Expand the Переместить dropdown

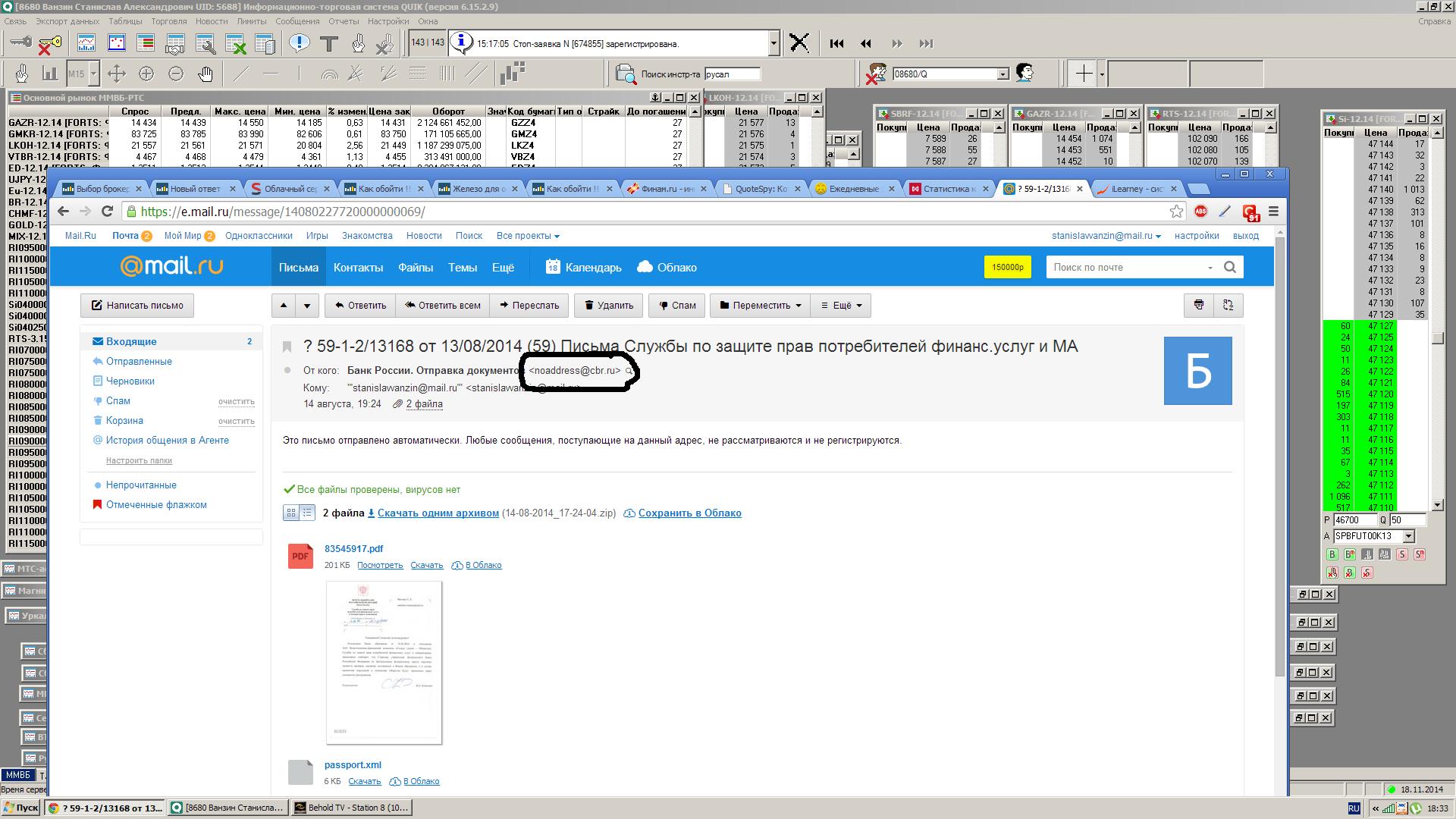pos(761,306)
